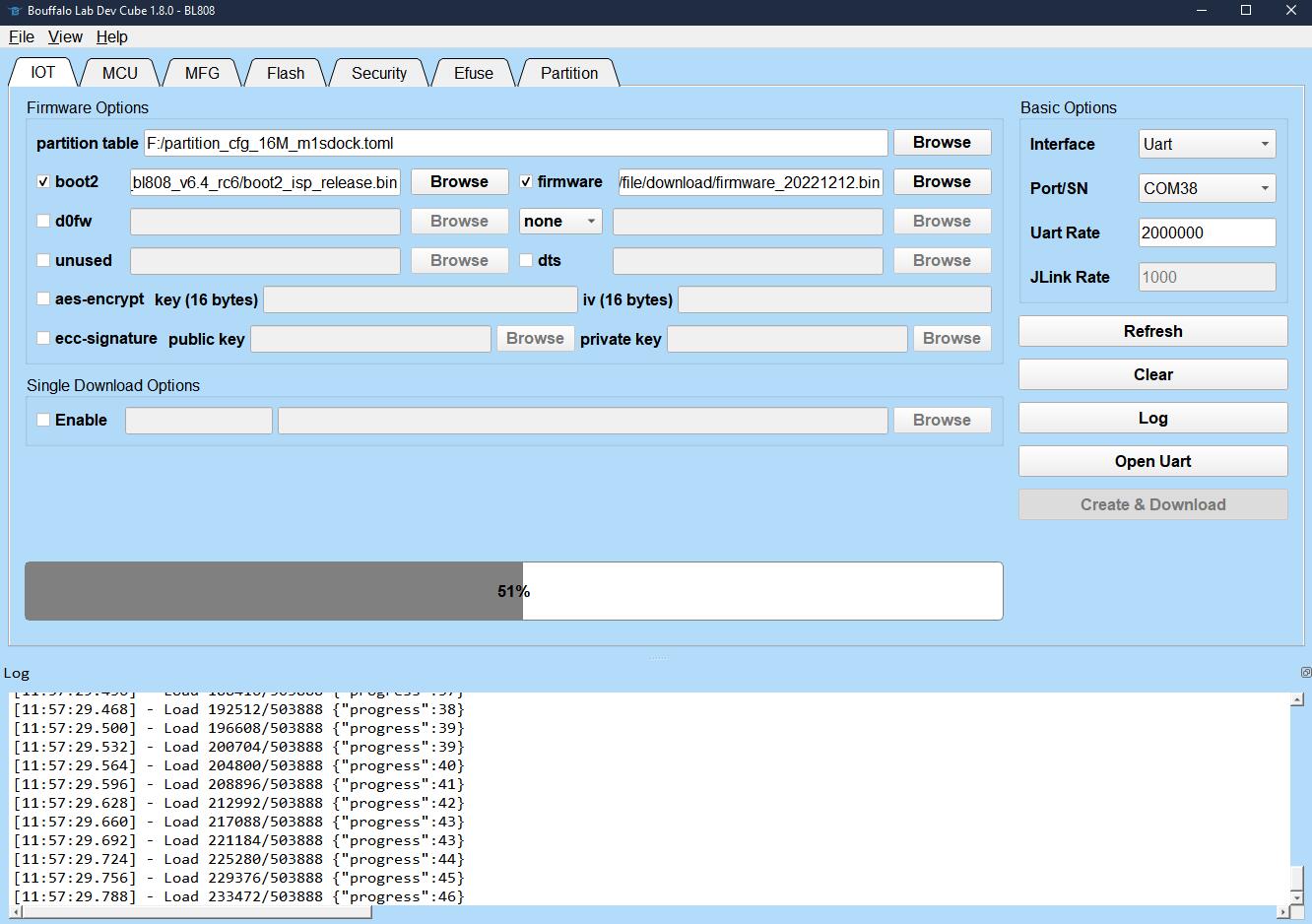The height and width of the screenshot is (924, 1312).
Task: Check Enable under Single Download Options
Action: click(43, 420)
